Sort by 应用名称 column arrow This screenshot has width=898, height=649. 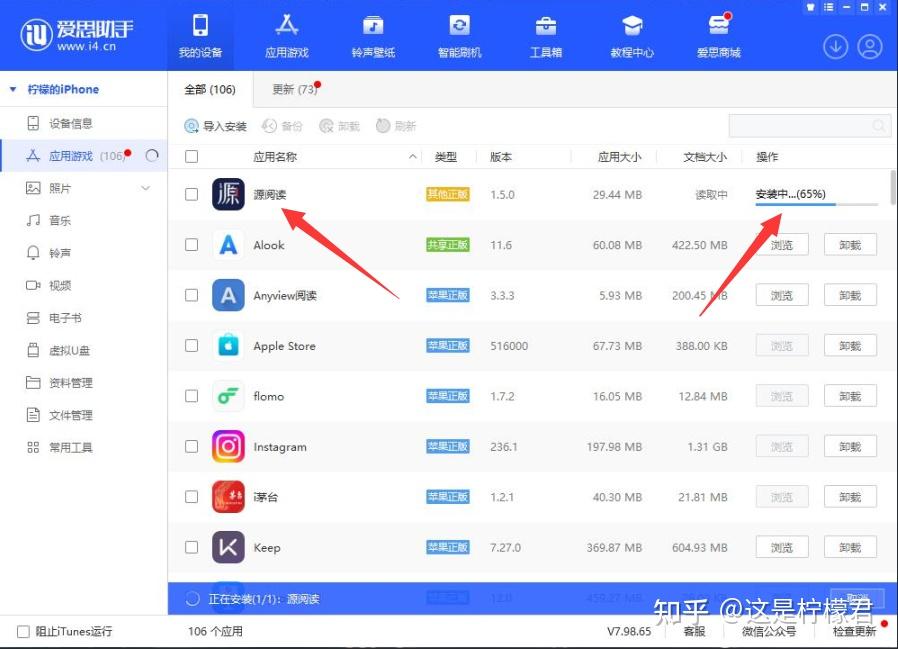click(x=412, y=156)
